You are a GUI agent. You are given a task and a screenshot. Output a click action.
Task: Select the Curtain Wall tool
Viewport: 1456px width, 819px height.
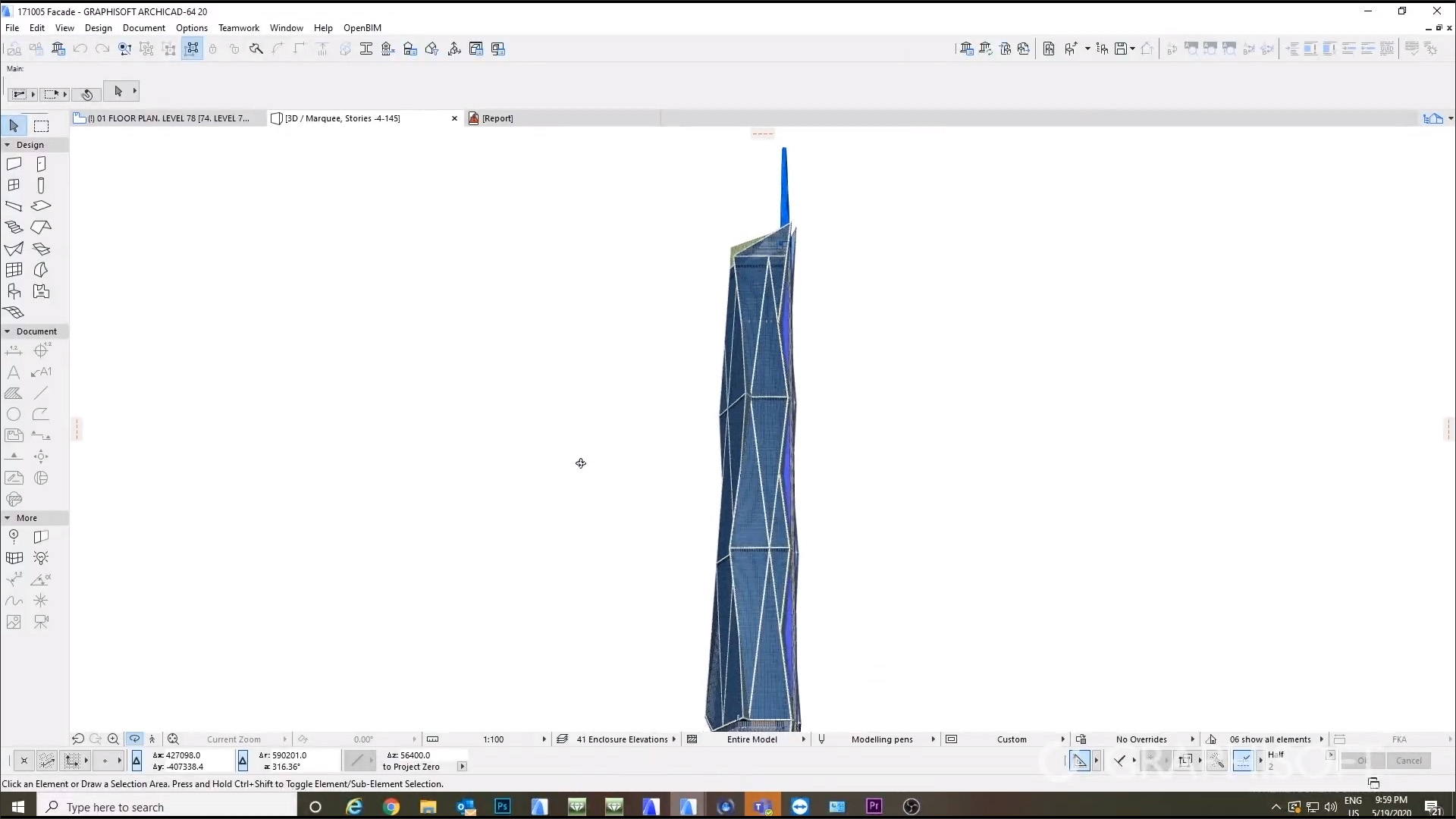[14, 270]
